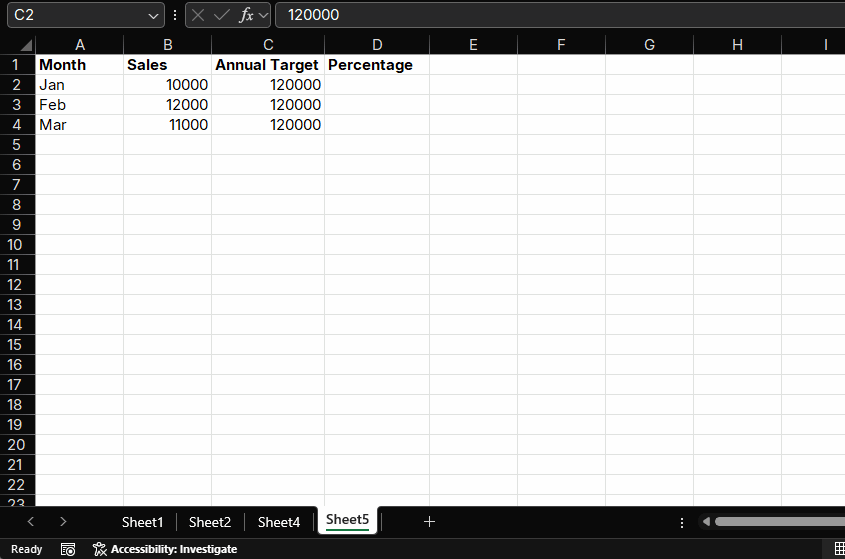Image resolution: width=845 pixels, height=559 pixels.
Task: Click the cell containing 11000
Action: [x=168, y=125]
